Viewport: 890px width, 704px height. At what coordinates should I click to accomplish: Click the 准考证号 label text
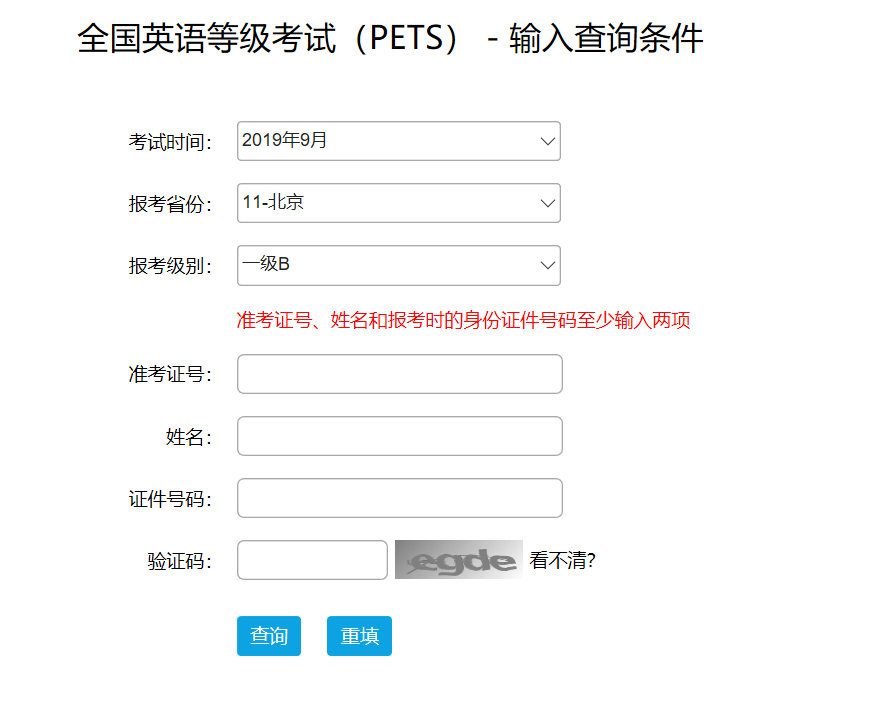pyautogui.click(x=170, y=375)
